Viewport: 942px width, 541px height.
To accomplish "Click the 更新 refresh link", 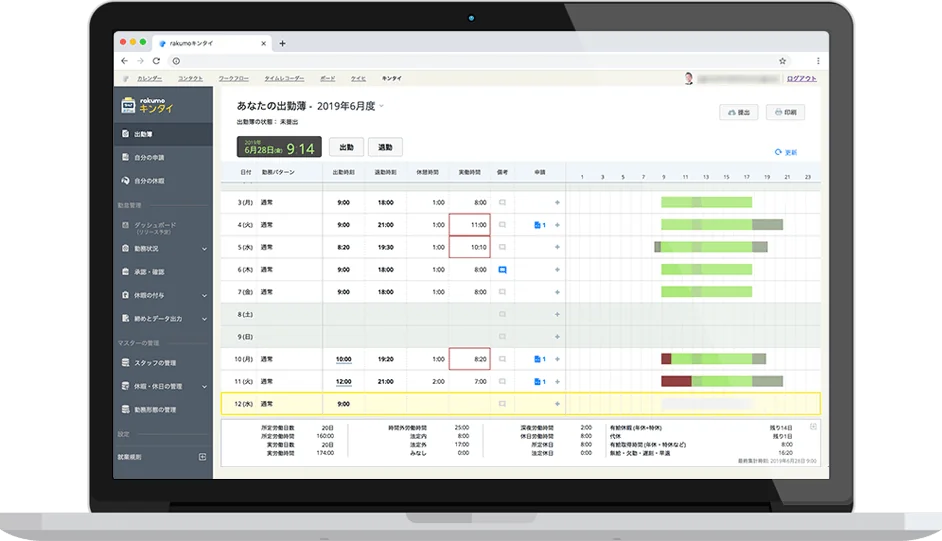I will pos(786,153).
